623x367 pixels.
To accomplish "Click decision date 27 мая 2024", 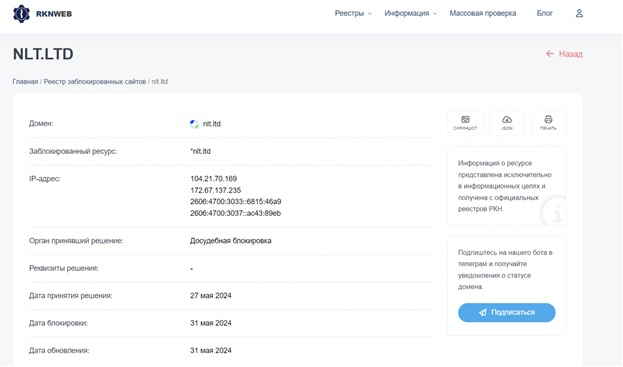I will tap(211, 296).
